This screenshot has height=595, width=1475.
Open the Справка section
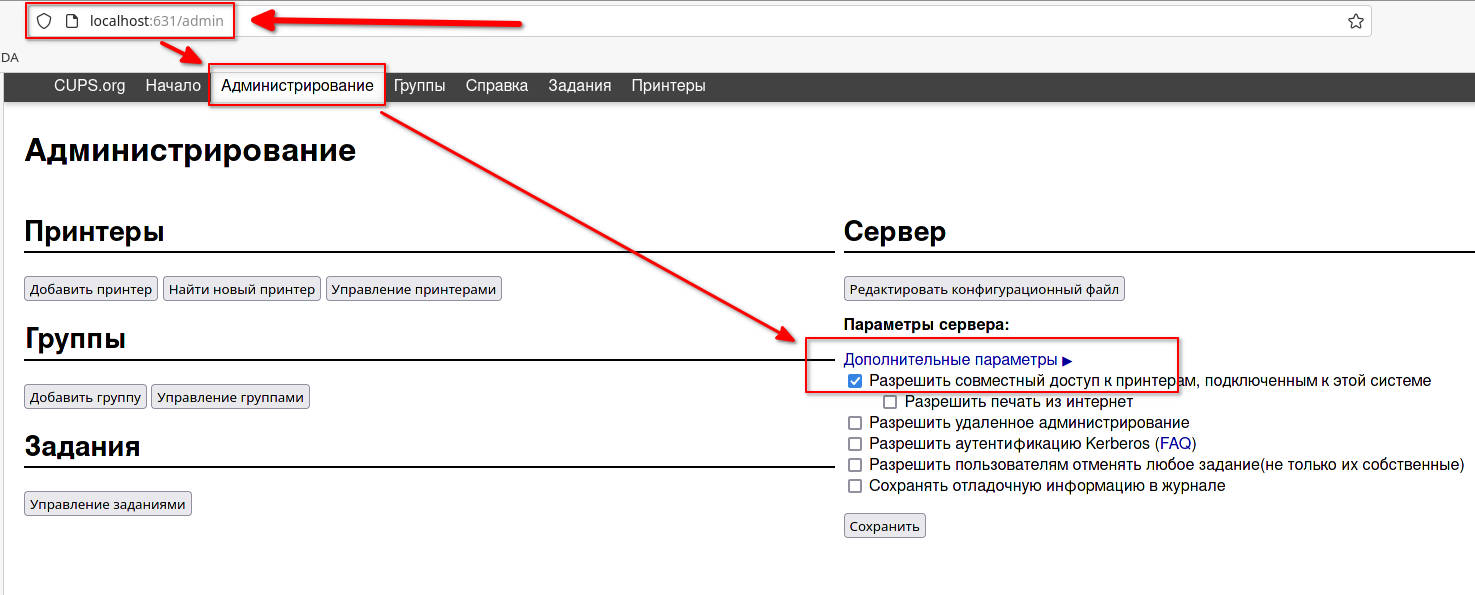pos(497,85)
